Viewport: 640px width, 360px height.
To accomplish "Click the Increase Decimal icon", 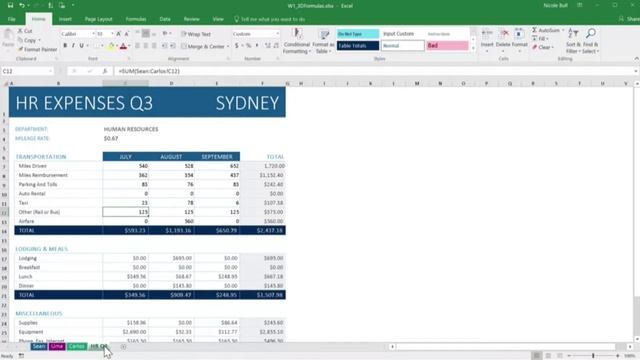I will coord(268,46).
